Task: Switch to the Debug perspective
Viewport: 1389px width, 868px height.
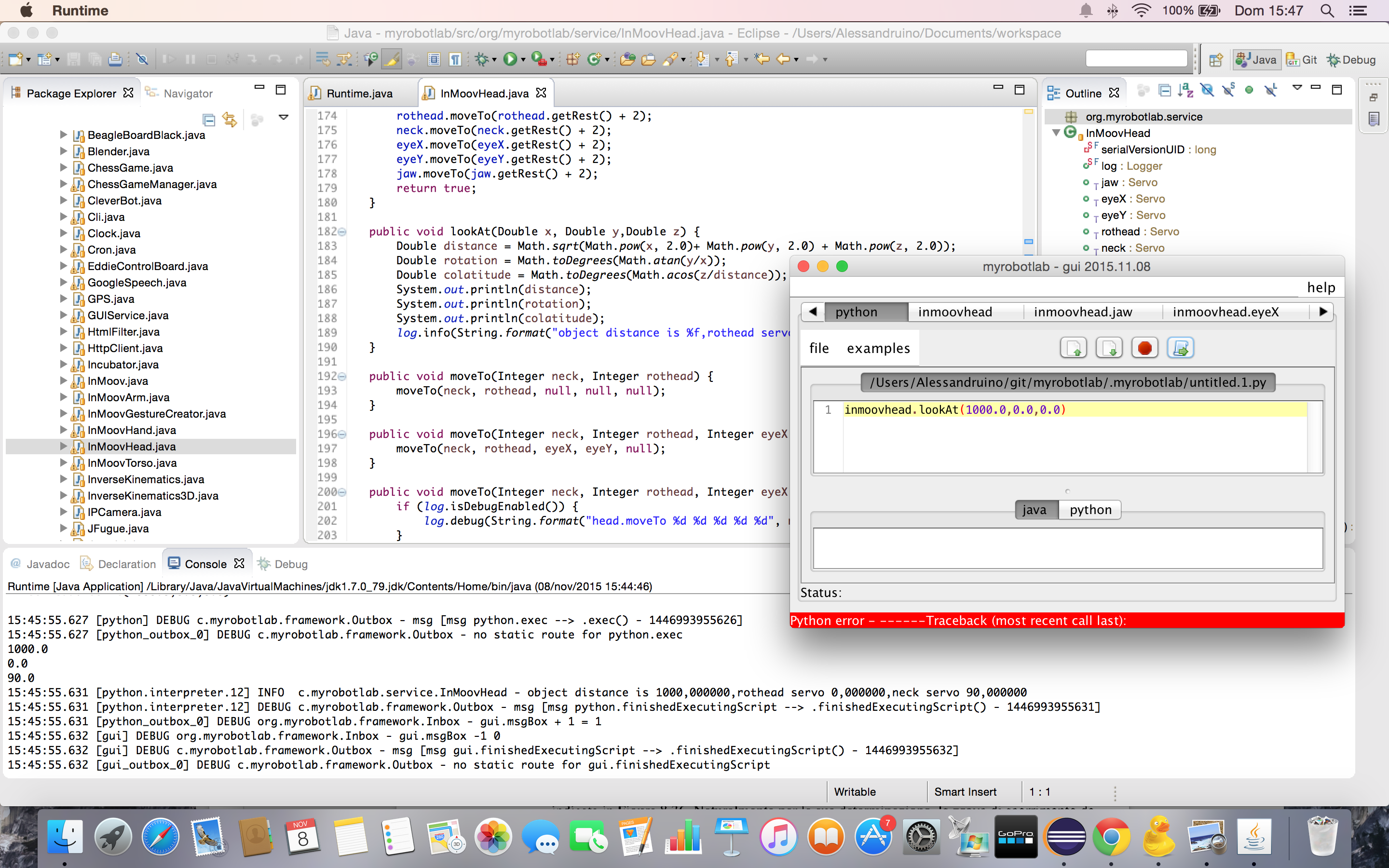Action: coord(1352,60)
